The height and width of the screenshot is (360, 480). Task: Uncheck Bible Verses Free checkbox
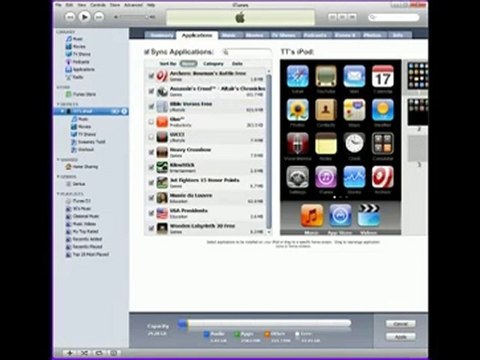[151, 107]
